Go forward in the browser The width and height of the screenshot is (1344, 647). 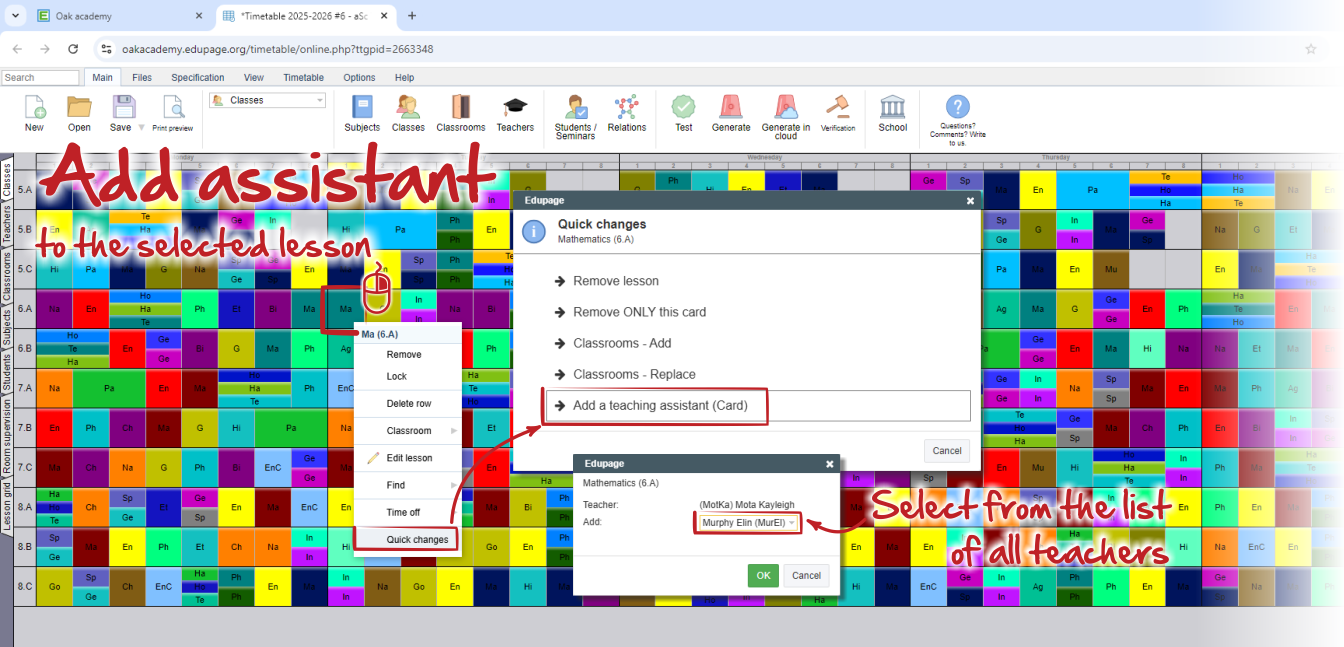(44, 49)
